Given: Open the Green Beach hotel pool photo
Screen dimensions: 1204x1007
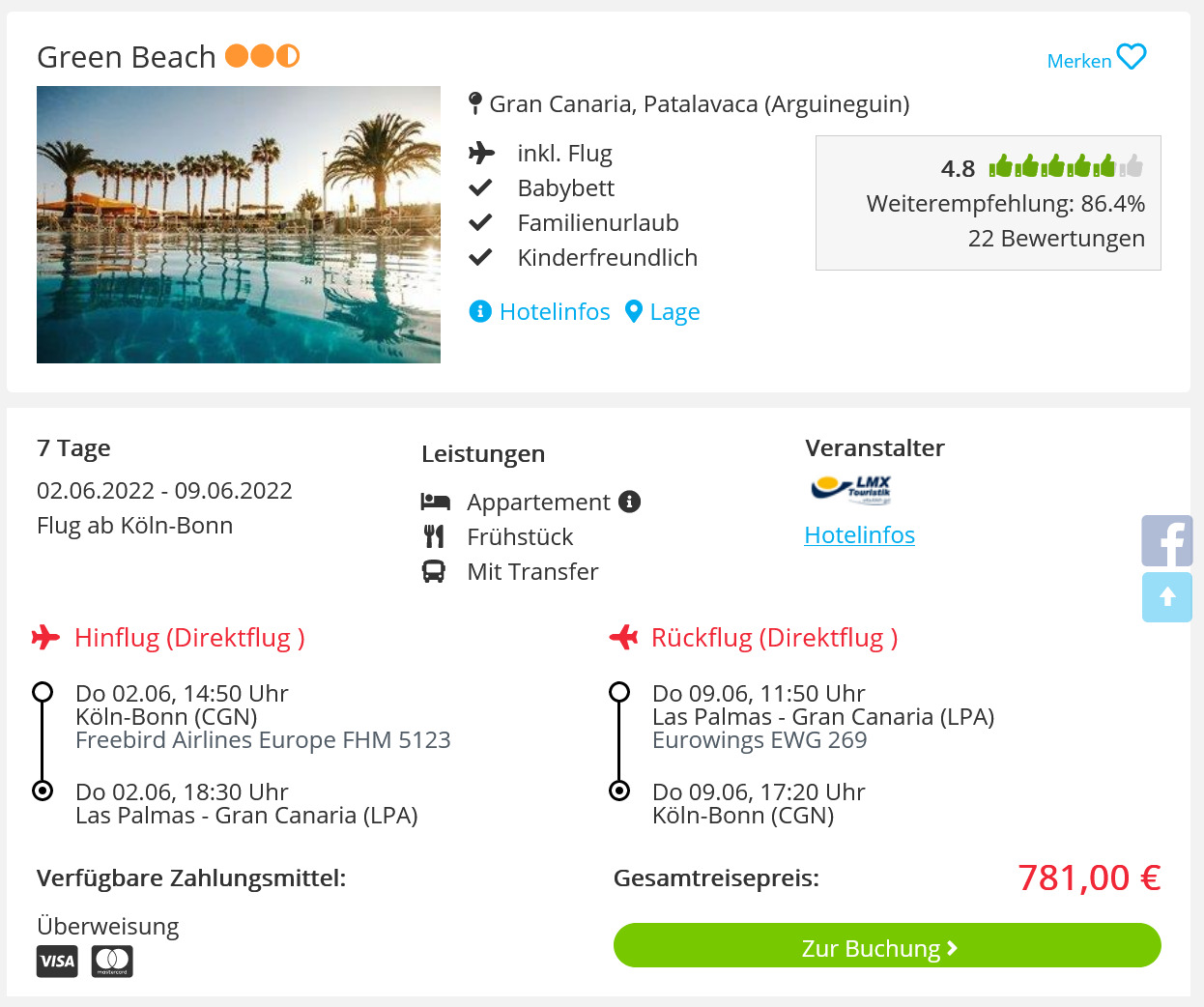Looking at the screenshot, I should coord(239,224).
